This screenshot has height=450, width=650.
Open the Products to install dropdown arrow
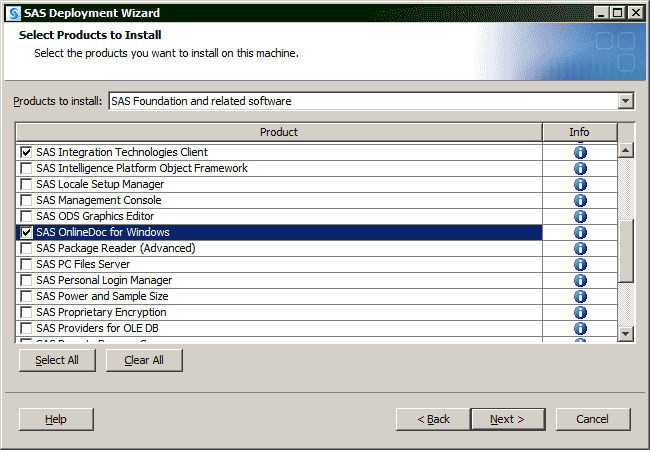click(625, 101)
